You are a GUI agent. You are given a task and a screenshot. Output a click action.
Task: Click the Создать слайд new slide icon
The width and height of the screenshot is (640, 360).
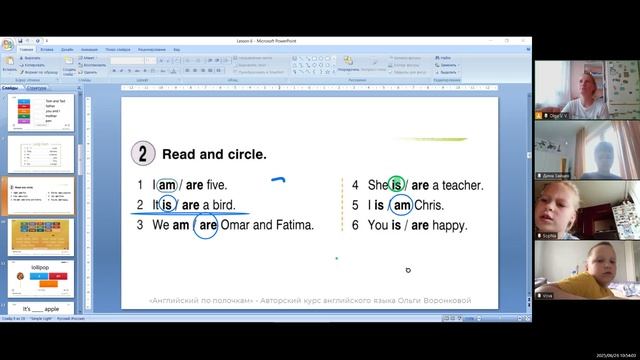click(x=69, y=60)
